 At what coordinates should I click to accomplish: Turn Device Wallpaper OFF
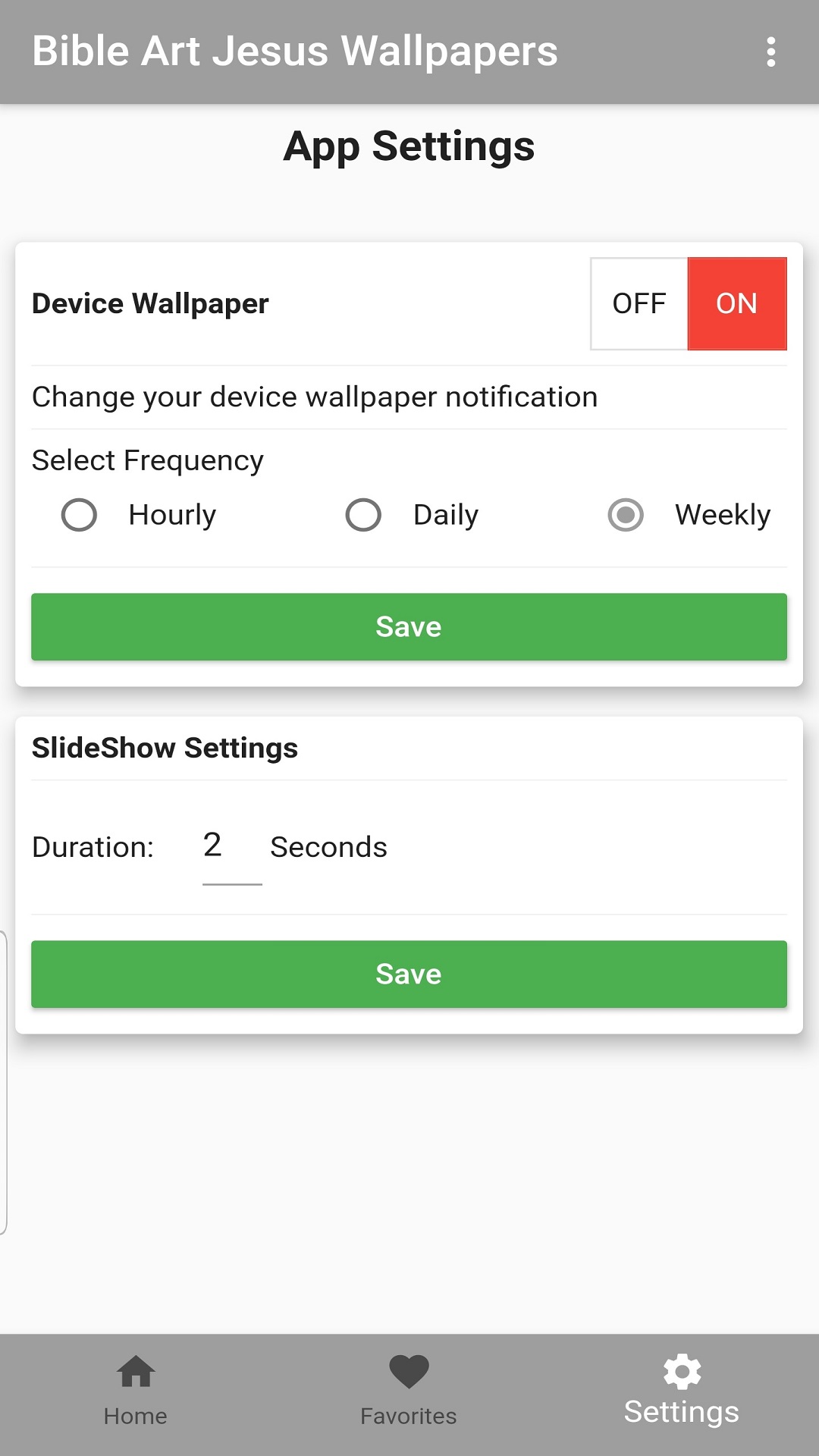click(639, 303)
